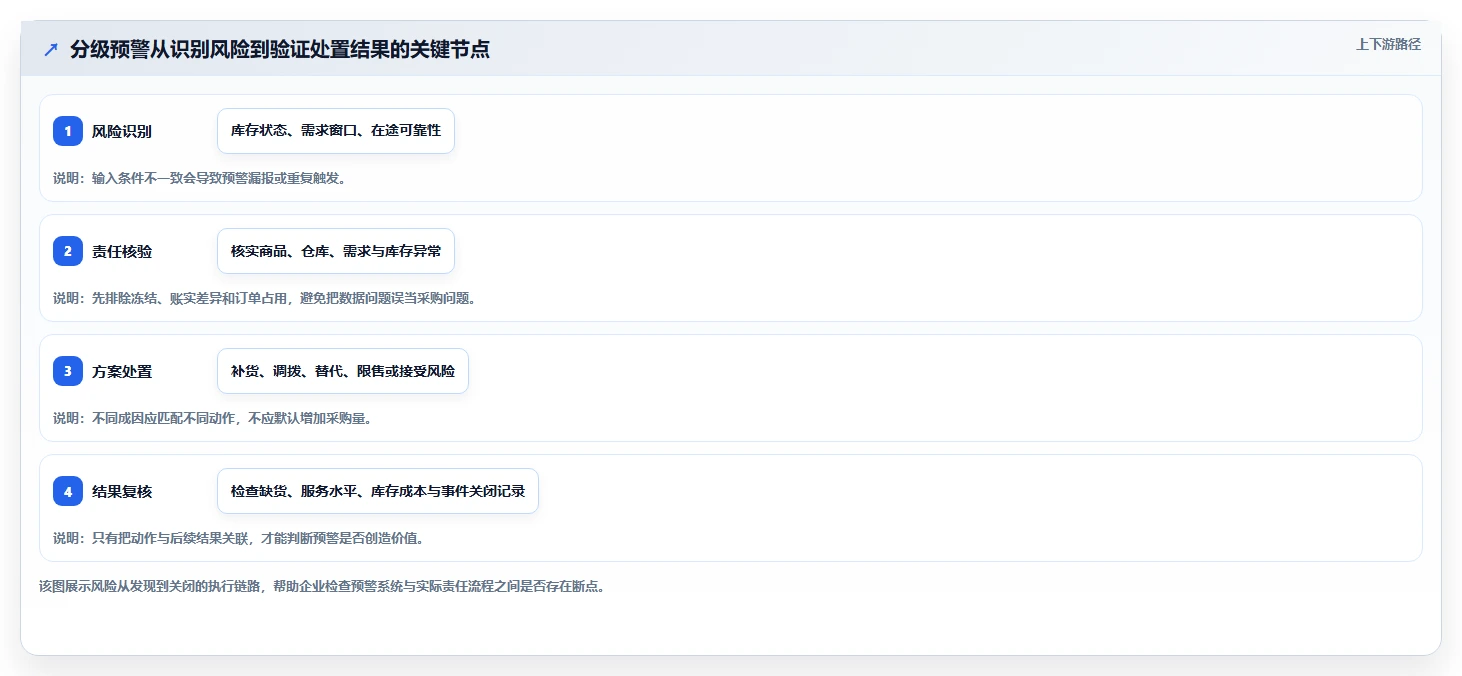Click the arrow icon beside the title

[51, 50]
